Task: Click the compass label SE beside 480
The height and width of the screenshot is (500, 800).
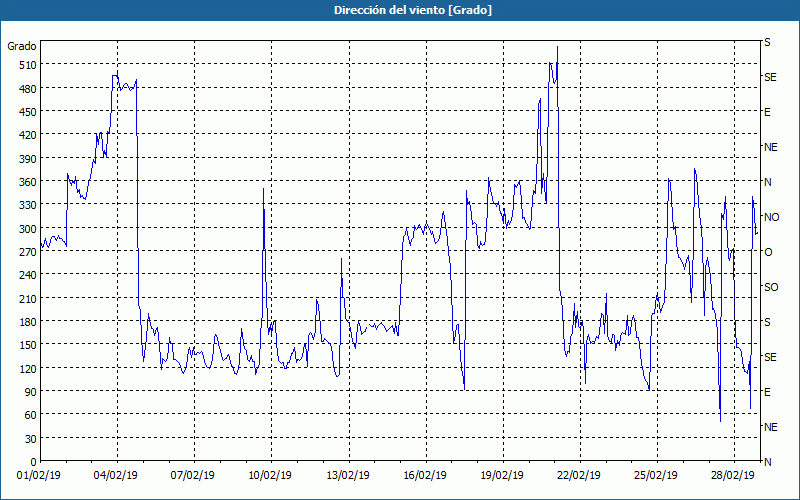Action: point(770,77)
